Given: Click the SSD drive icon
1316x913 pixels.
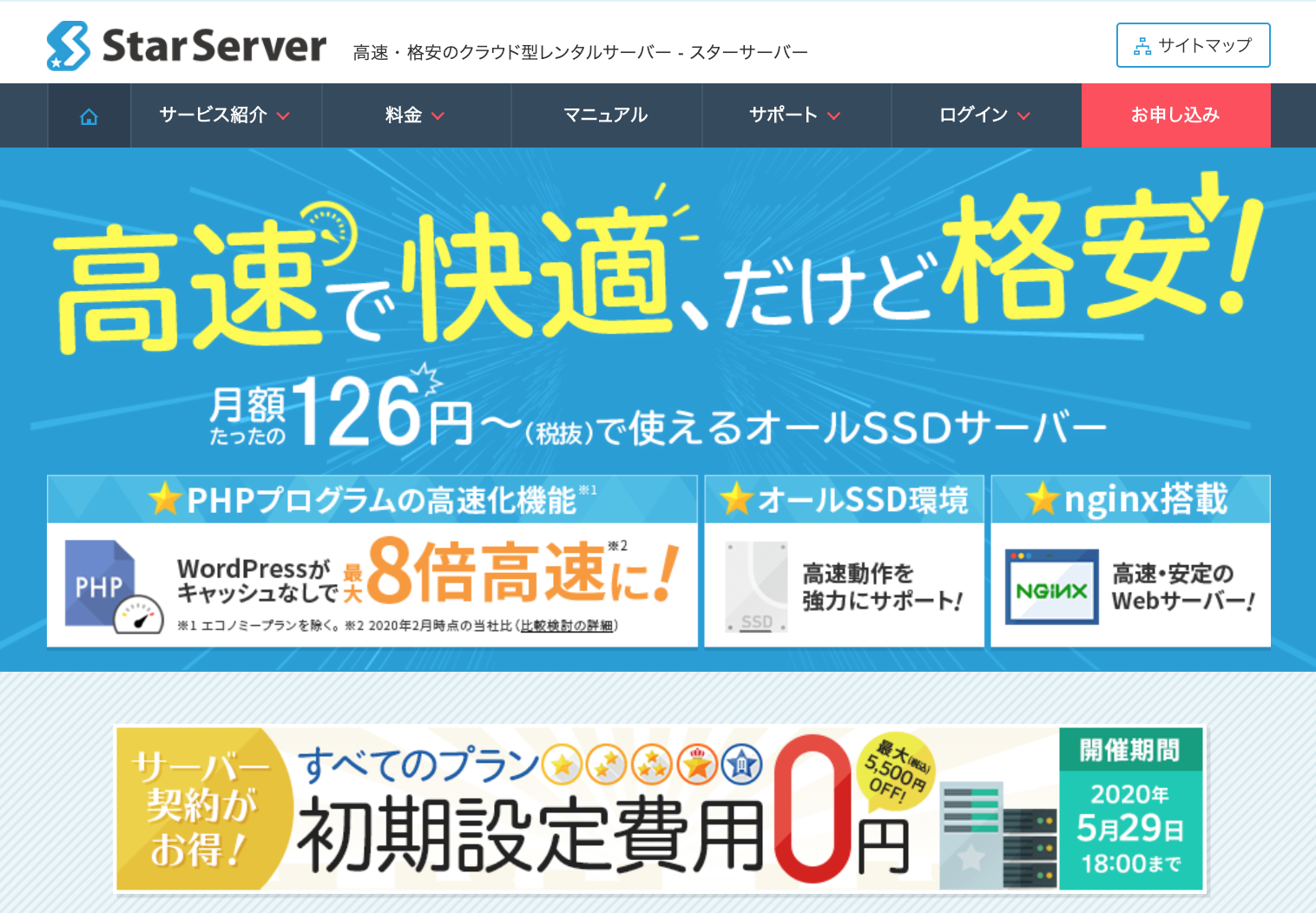Looking at the screenshot, I should [x=756, y=588].
